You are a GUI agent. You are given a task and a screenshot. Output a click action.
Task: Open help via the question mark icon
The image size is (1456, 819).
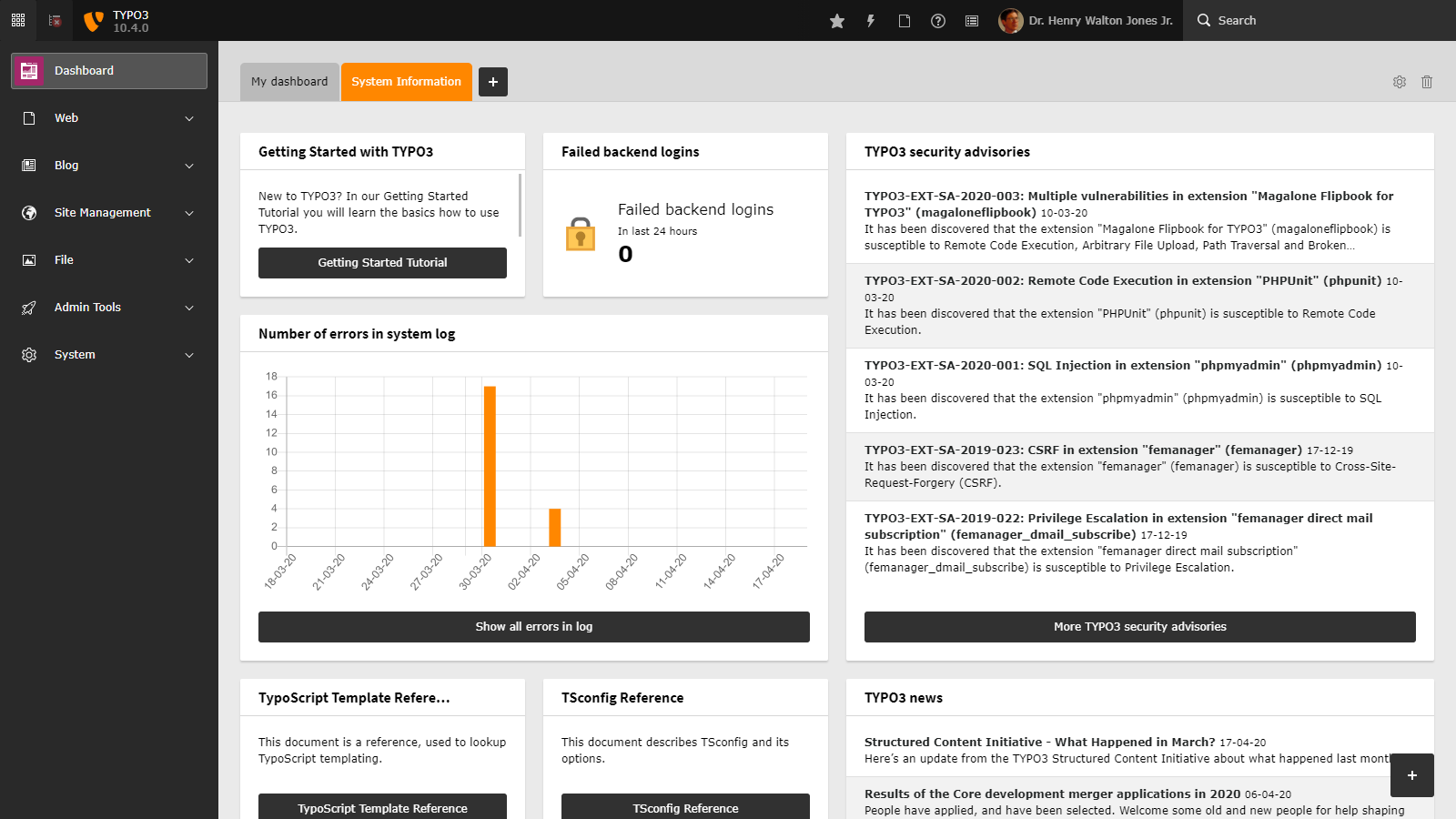(938, 20)
